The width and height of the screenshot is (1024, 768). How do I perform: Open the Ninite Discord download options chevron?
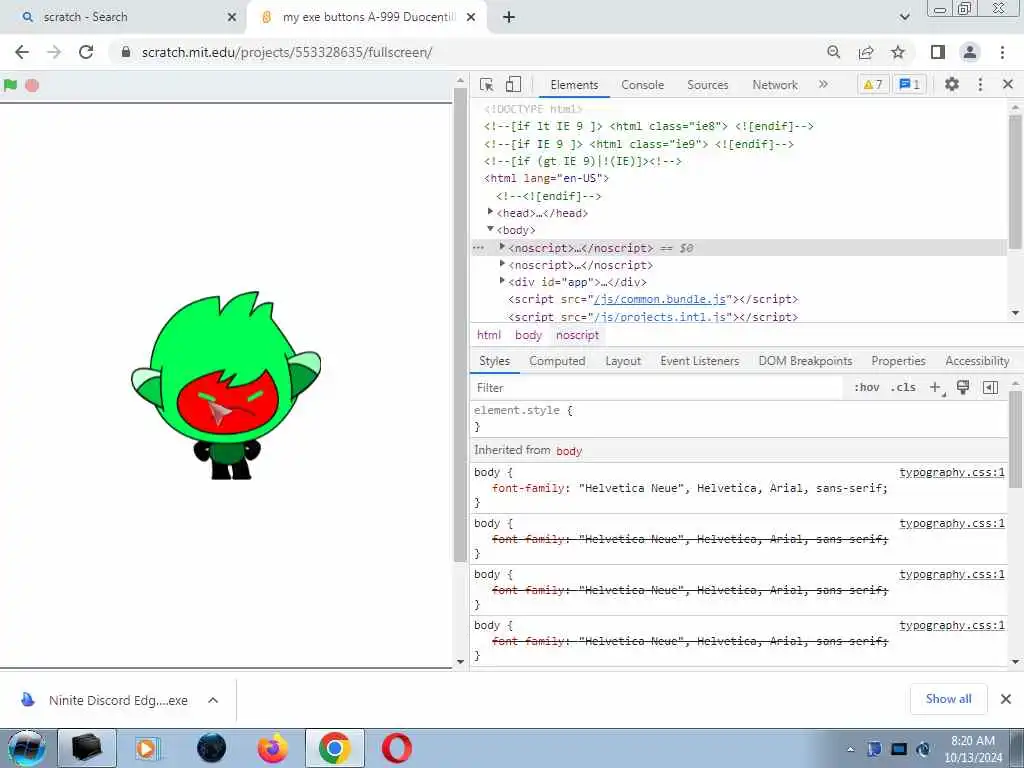click(x=213, y=700)
